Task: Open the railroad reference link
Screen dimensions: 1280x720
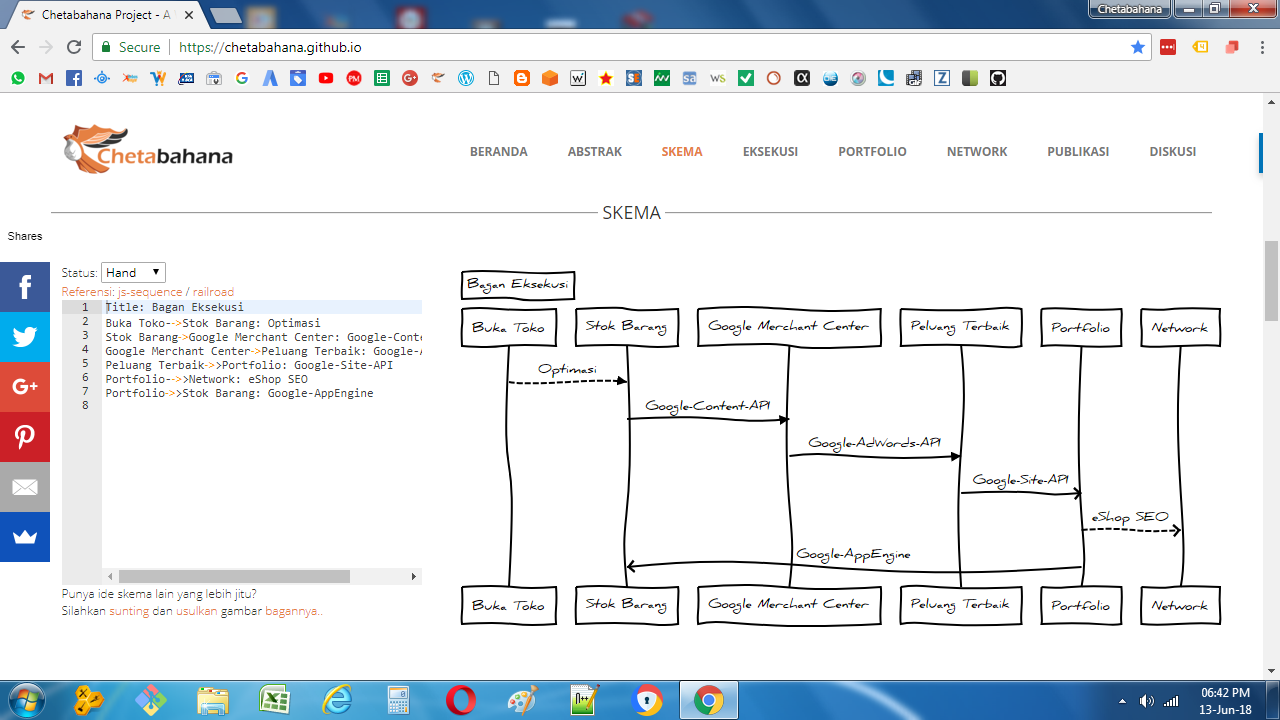Action: (214, 292)
